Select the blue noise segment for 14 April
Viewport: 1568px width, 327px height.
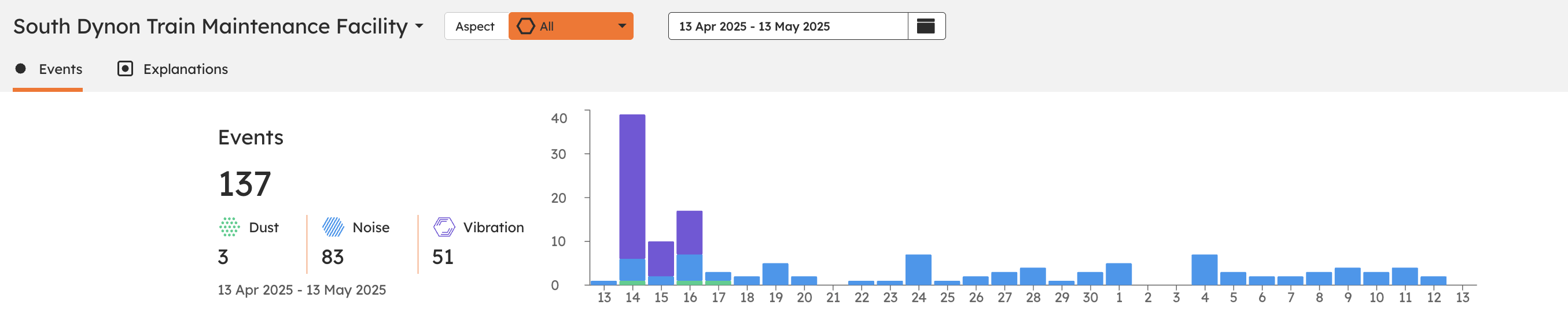tap(632, 270)
